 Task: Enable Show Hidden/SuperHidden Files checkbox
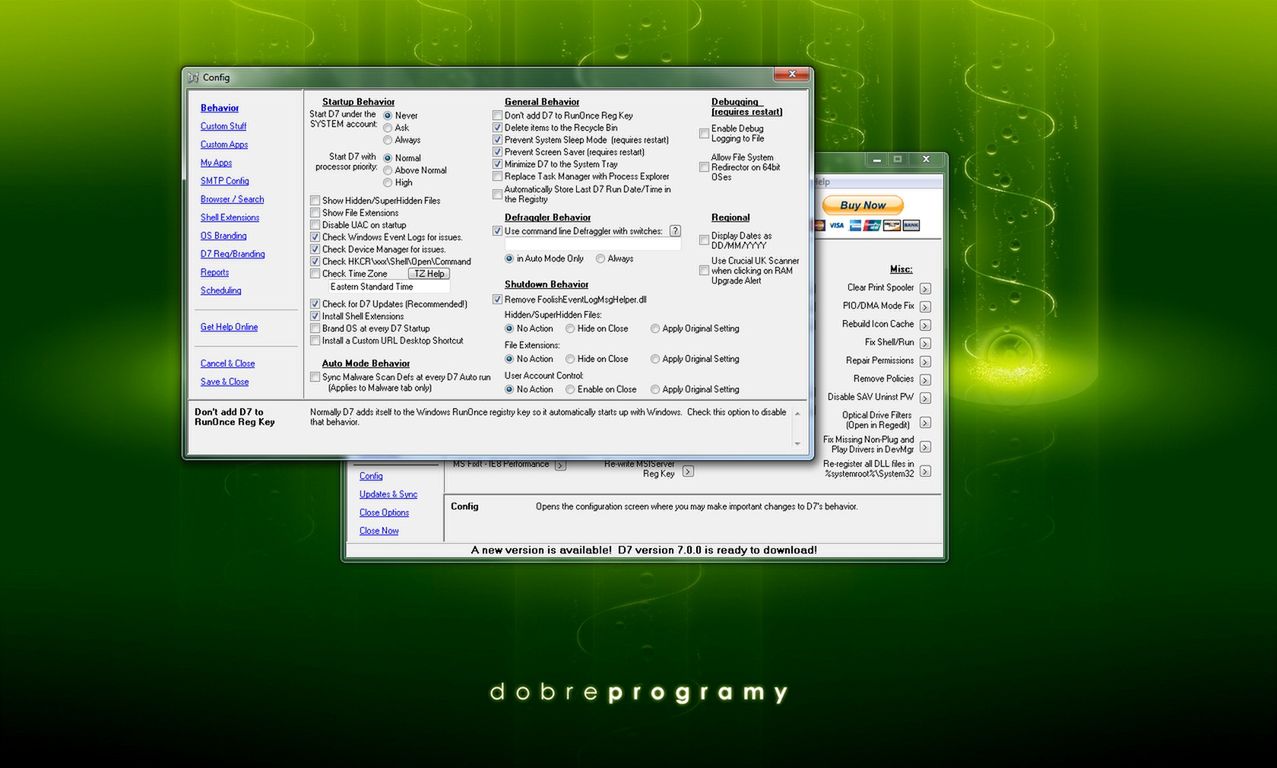tap(315, 201)
